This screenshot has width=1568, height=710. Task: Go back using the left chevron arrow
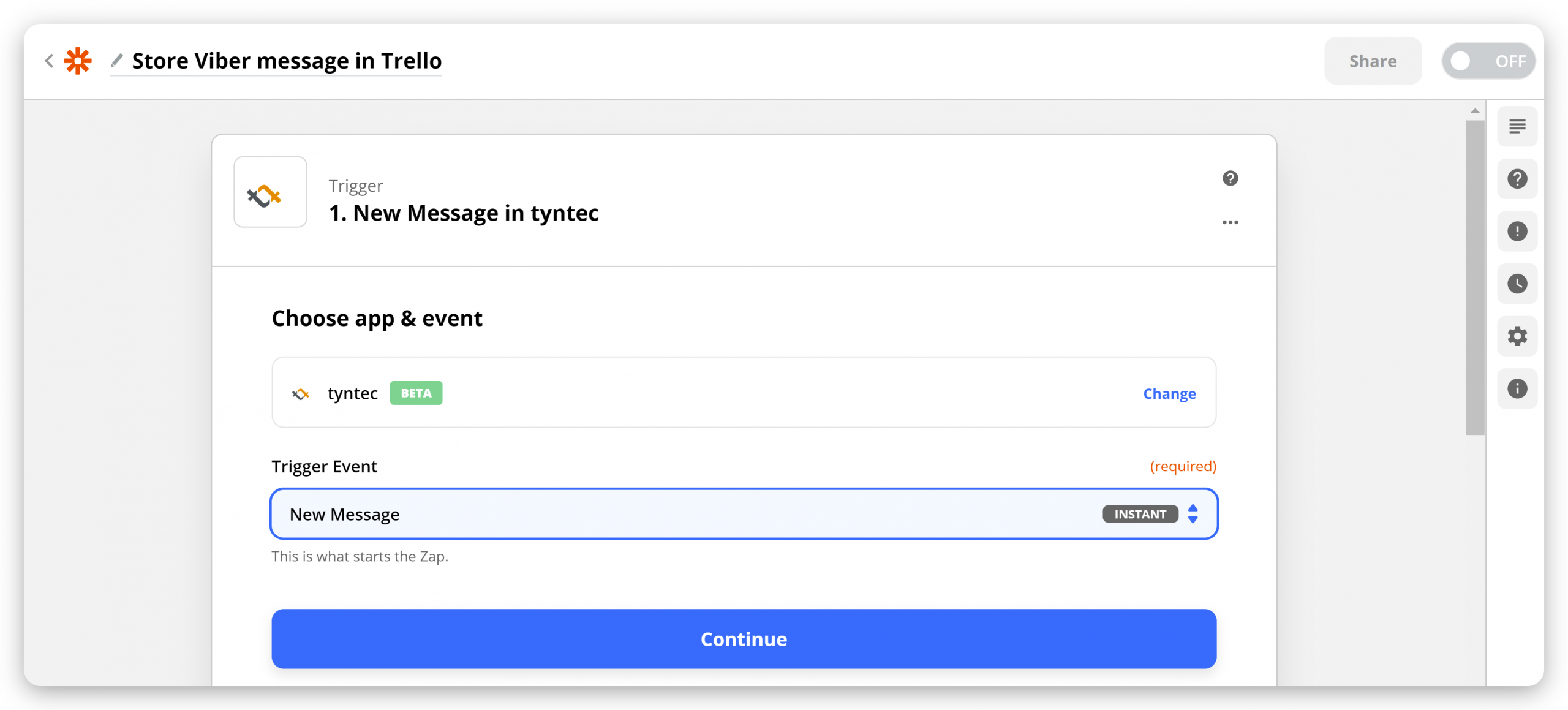point(49,61)
